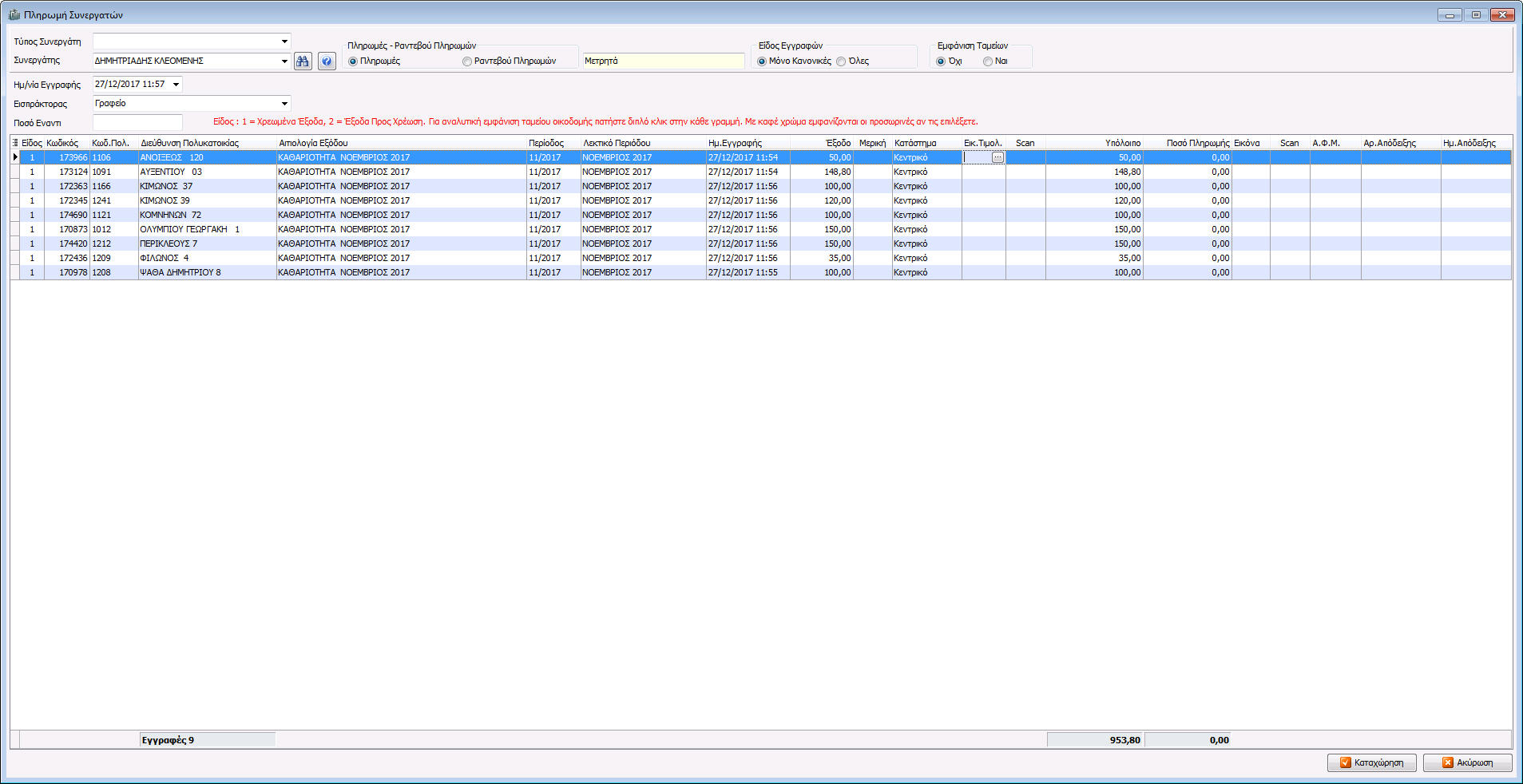Image resolution: width=1523 pixels, height=784 pixels.
Task: Select the row for ΚΙΜΩΝΟΣ 37
Action: 760,186
